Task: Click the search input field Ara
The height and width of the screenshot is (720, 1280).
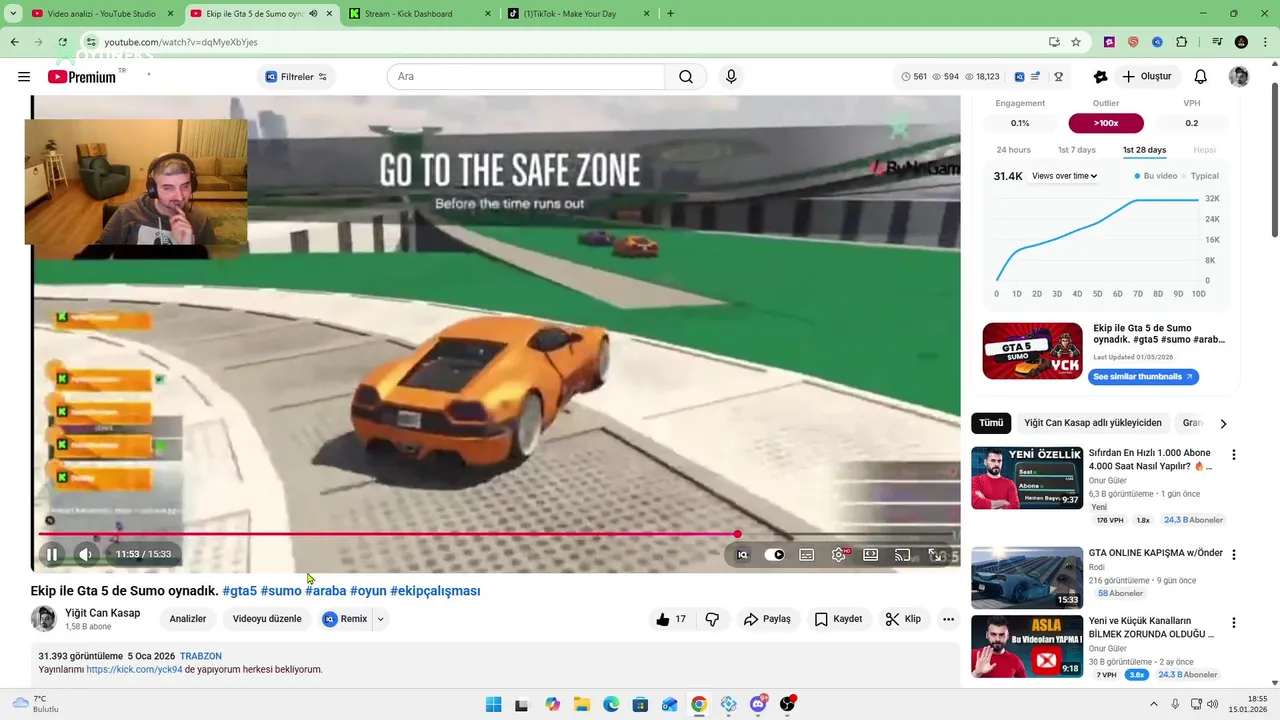Action: (x=526, y=77)
